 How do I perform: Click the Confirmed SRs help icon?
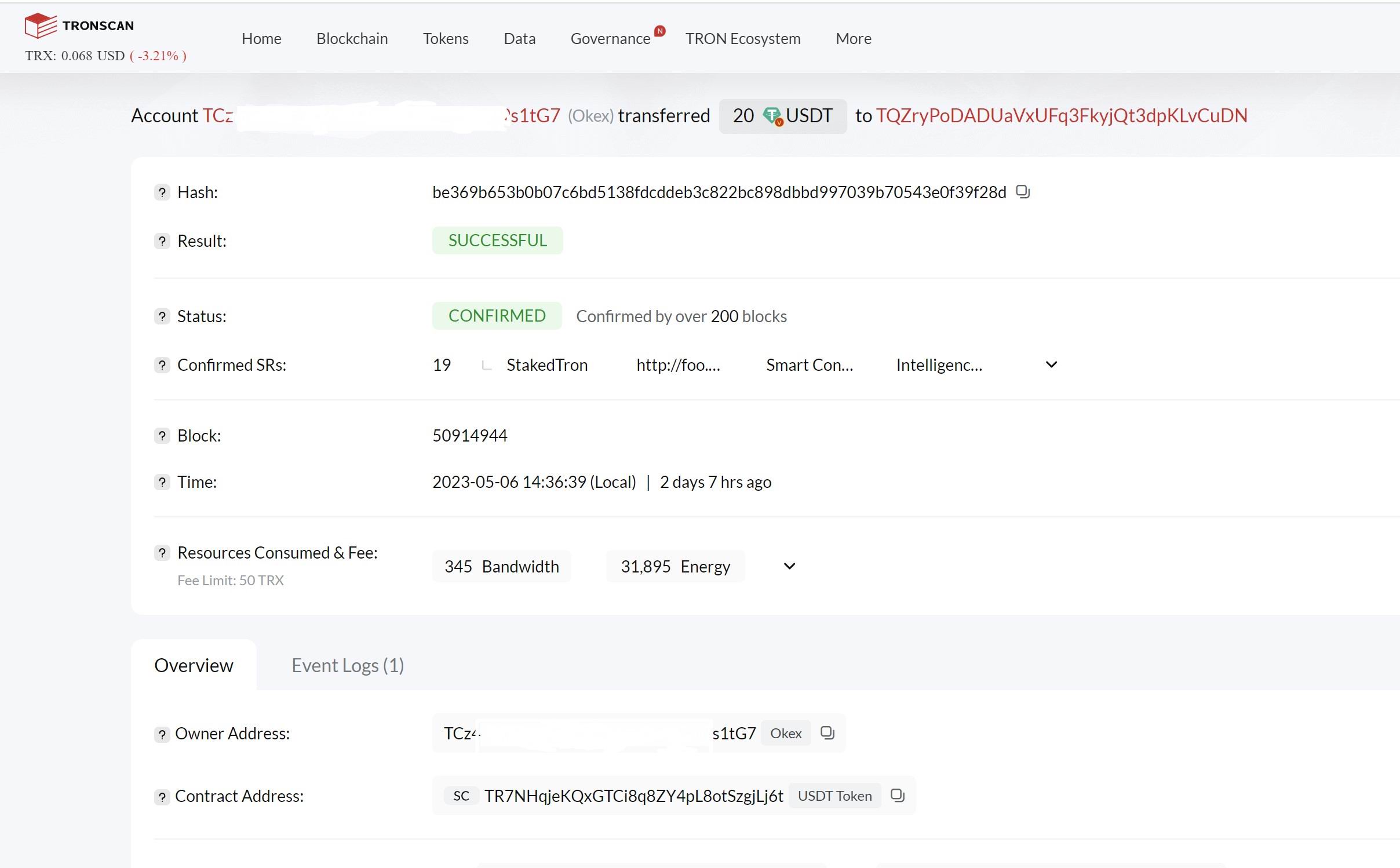tap(162, 365)
